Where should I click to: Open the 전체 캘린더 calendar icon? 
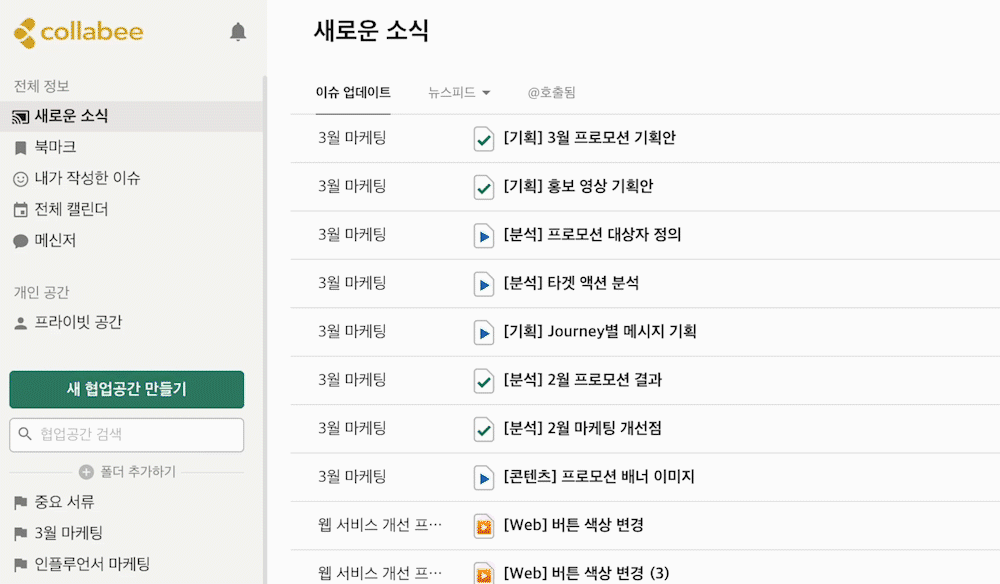point(20,210)
